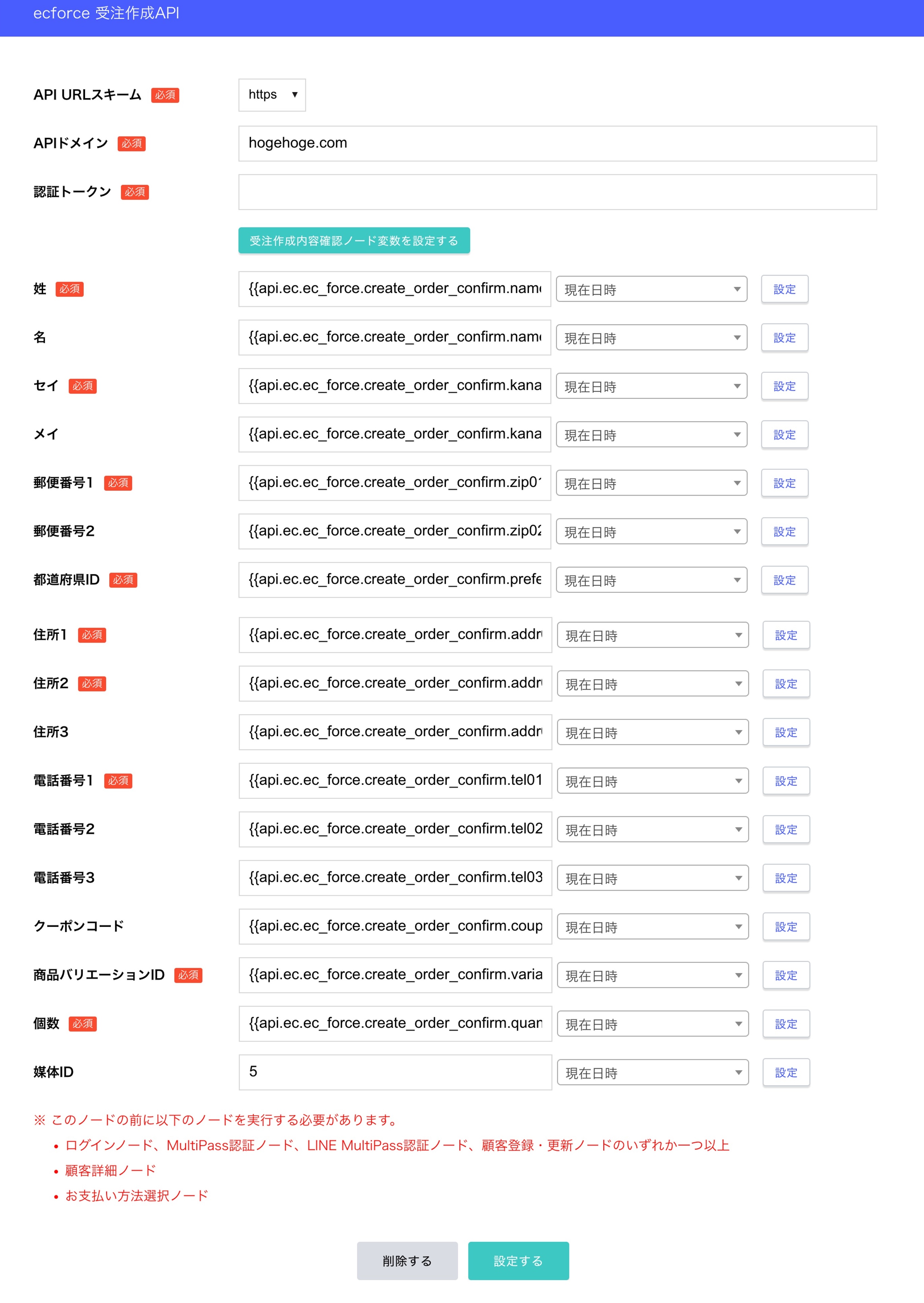Image resolution: width=924 pixels, height=1303 pixels.
Task: Click the 個数 value input field
Action: pyautogui.click(x=395, y=1024)
